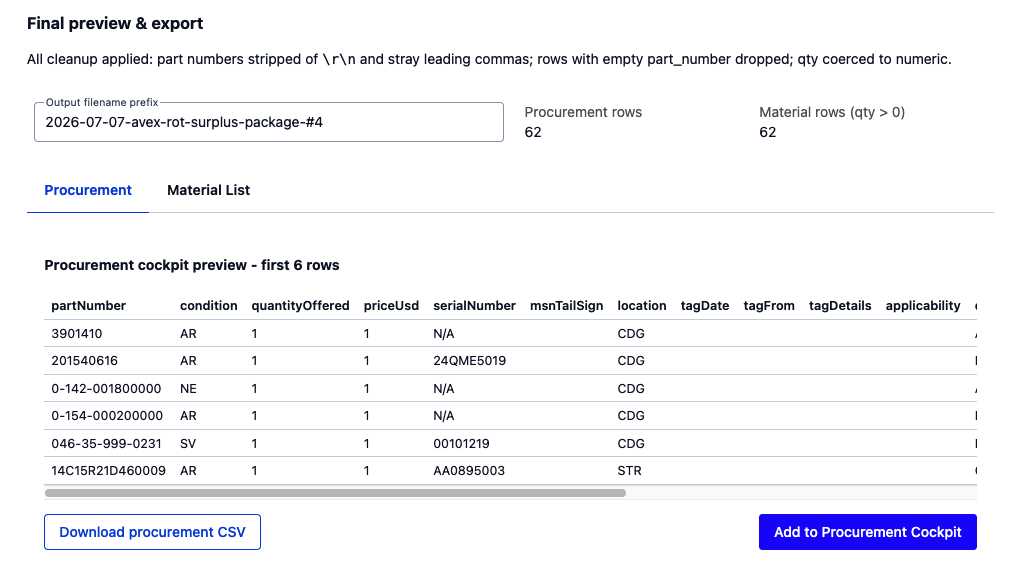
Task: Click the priceUsd column header
Action: coord(391,305)
